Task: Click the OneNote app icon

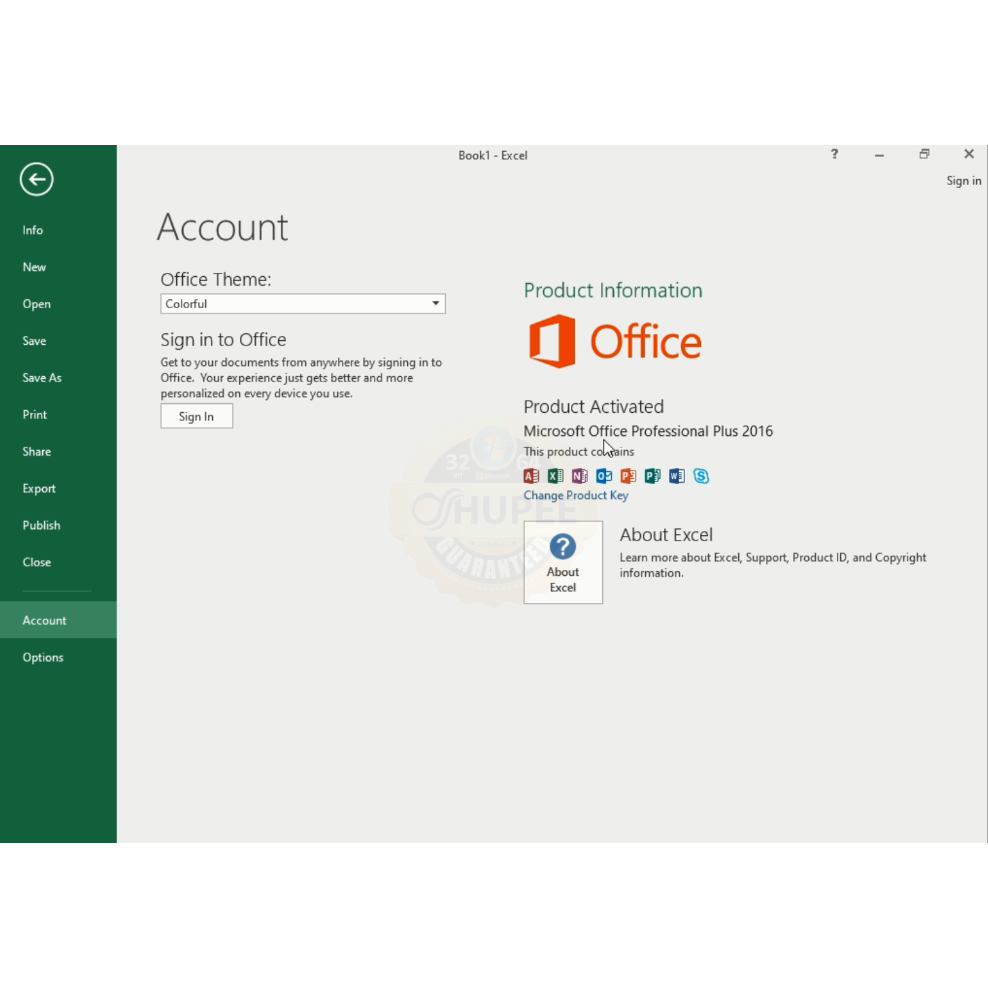Action: [x=580, y=476]
